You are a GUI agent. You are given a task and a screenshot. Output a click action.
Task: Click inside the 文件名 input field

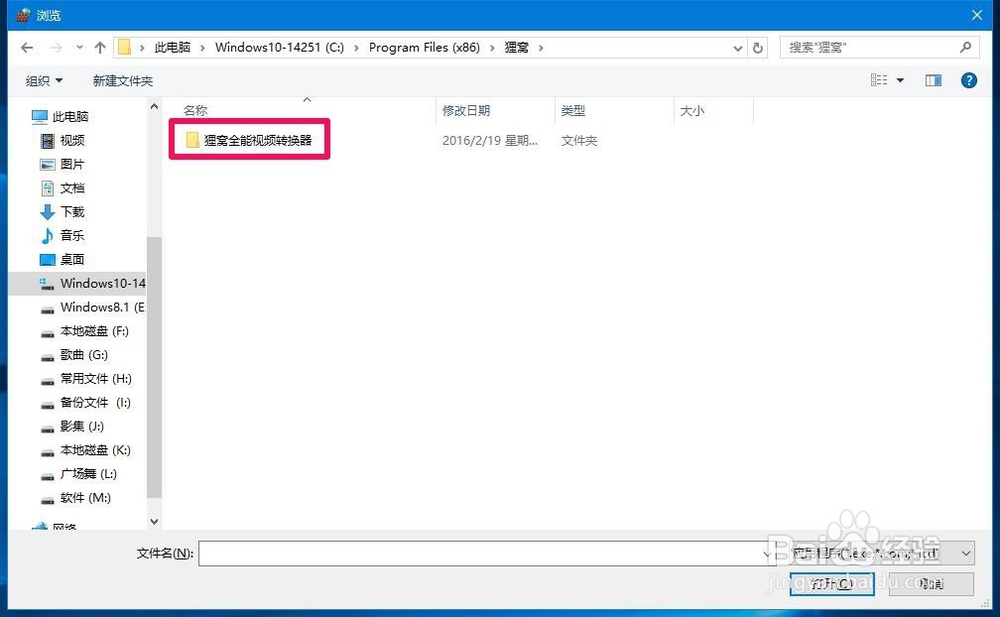[480, 552]
